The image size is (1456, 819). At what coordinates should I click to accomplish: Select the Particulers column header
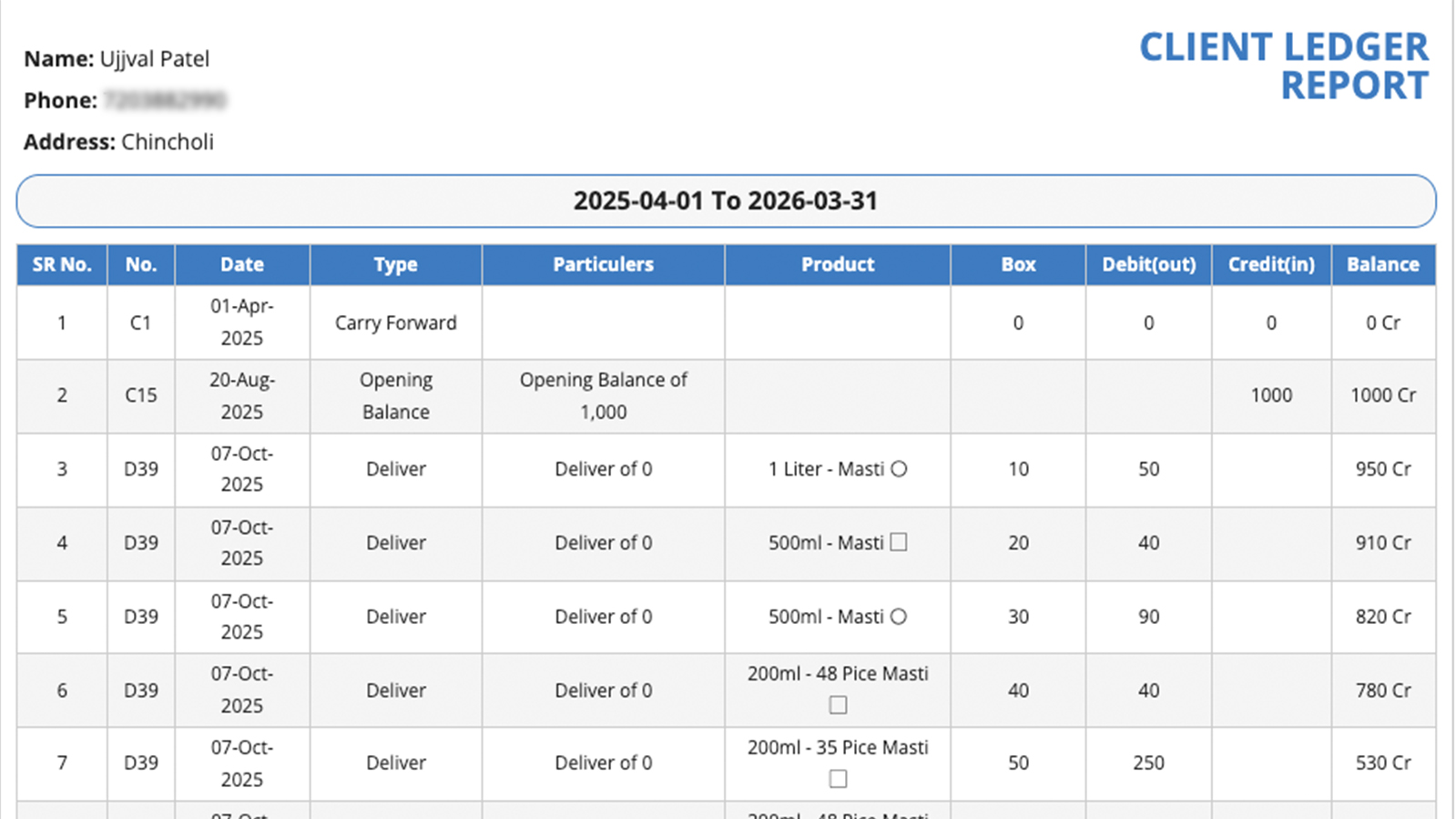[603, 265]
